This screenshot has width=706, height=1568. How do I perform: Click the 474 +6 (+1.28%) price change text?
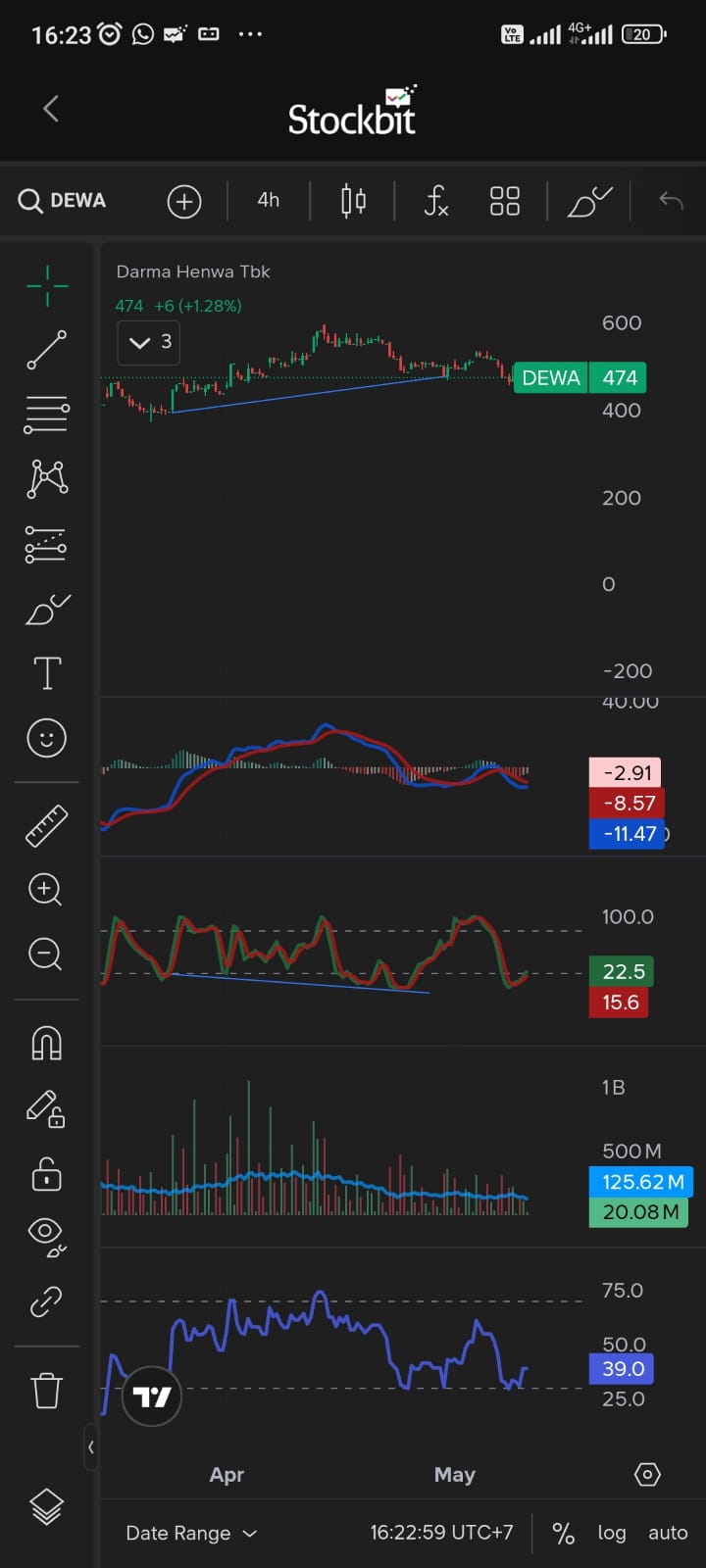pyautogui.click(x=178, y=306)
